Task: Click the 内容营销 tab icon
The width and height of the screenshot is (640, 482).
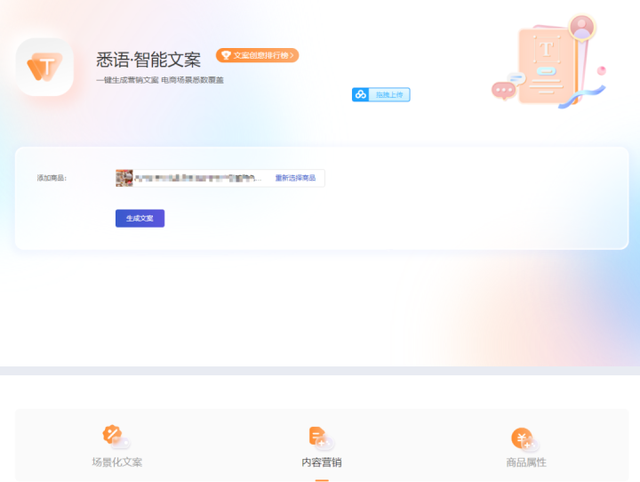Action: click(320, 437)
